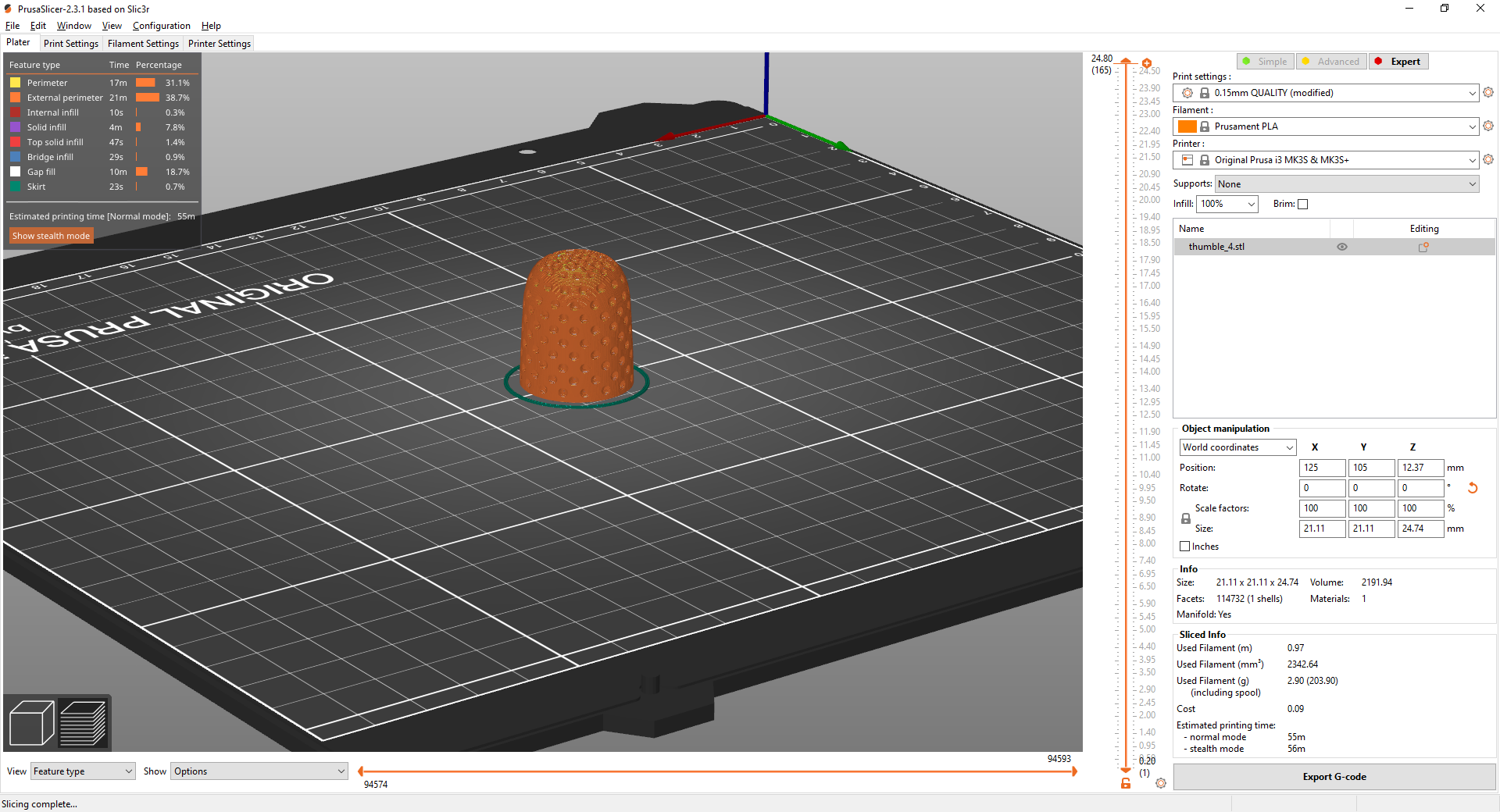Open the World coordinates dropdown
This screenshot has height=812, width=1500.
point(1237,447)
